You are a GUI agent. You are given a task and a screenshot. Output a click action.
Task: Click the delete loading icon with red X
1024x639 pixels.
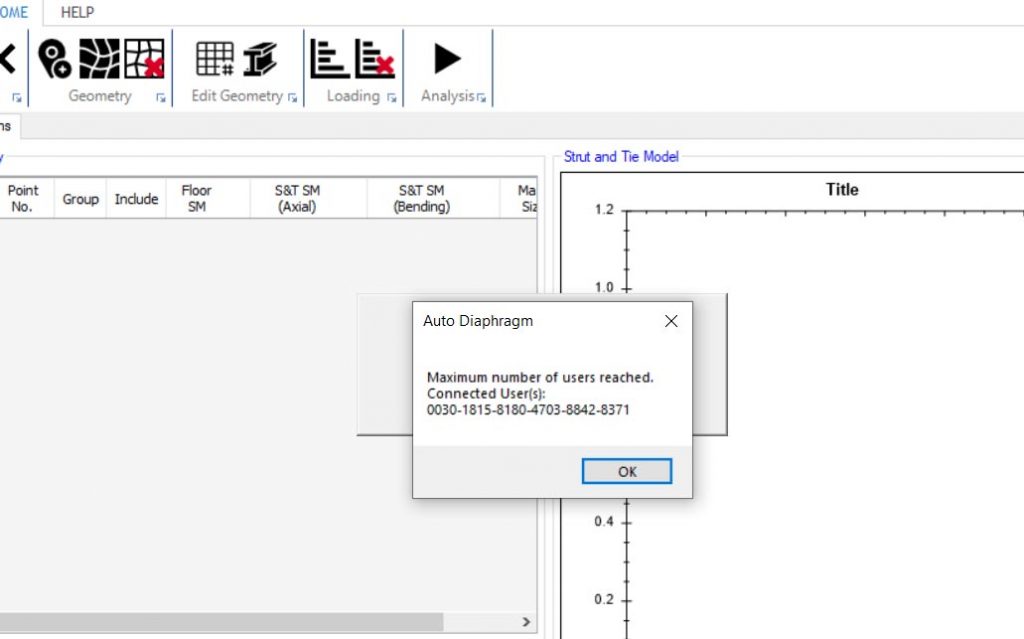[375, 59]
